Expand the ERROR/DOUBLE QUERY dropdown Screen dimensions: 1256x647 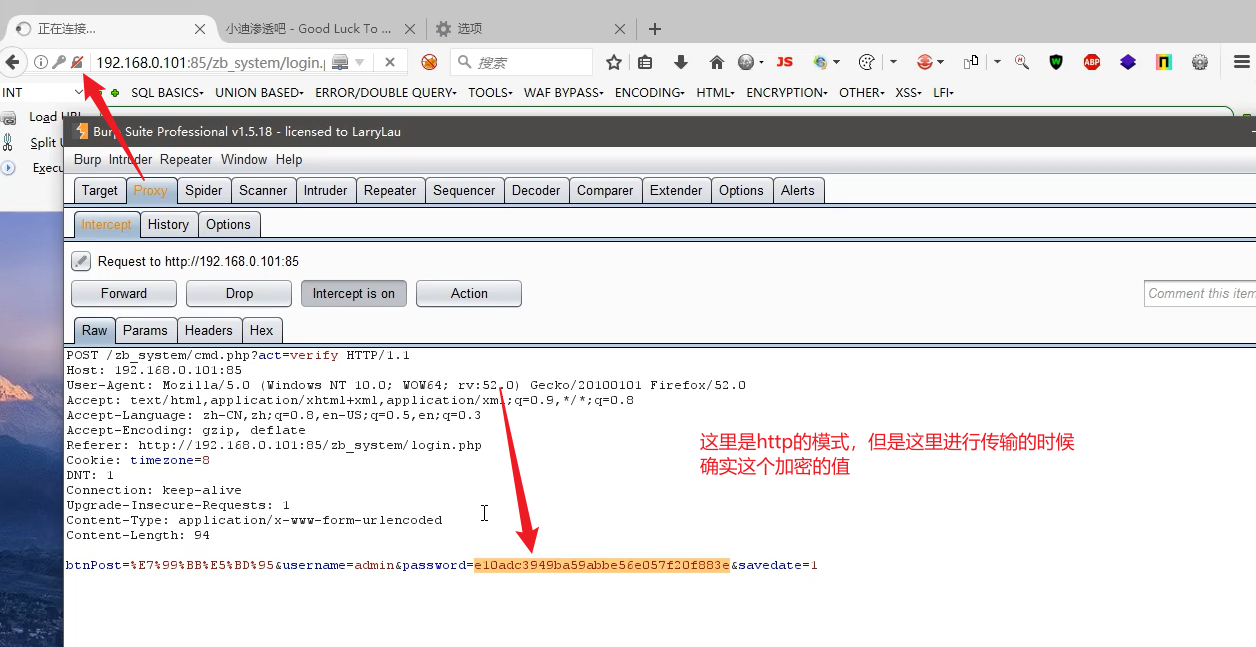[x=386, y=93]
